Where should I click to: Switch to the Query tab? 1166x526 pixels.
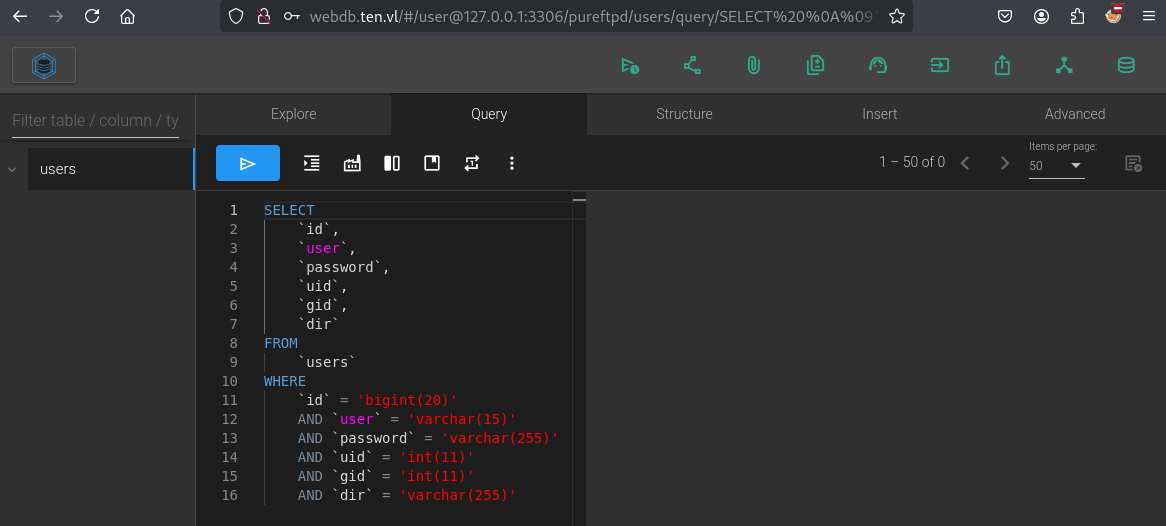pyautogui.click(x=489, y=114)
